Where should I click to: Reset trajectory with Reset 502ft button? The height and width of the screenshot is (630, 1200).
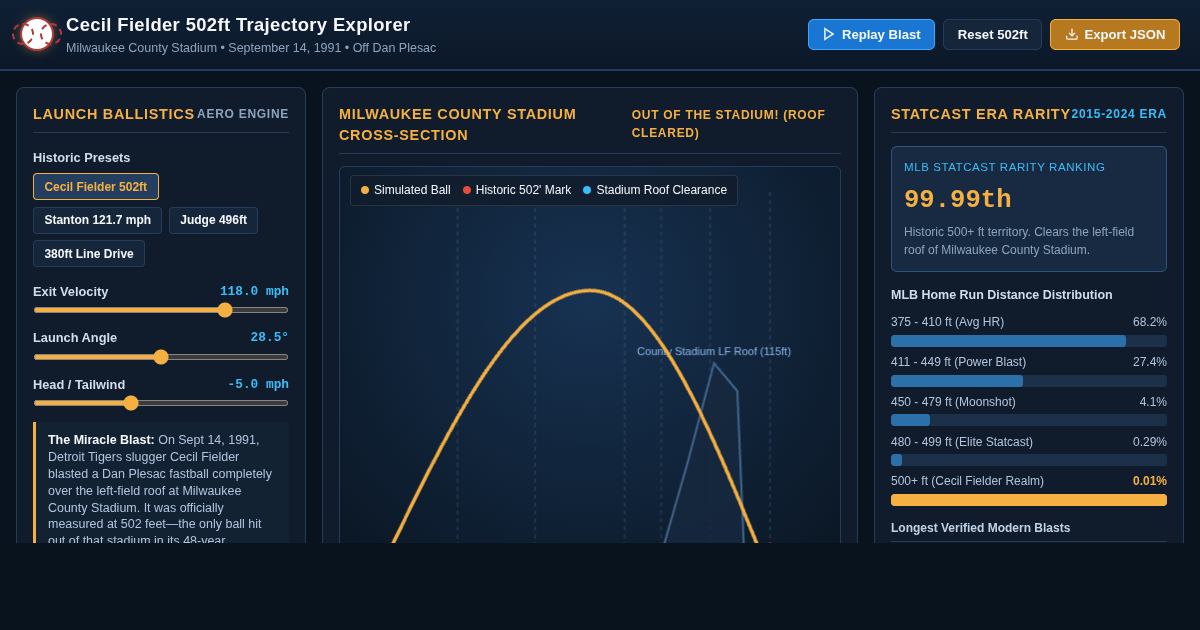(992, 34)
